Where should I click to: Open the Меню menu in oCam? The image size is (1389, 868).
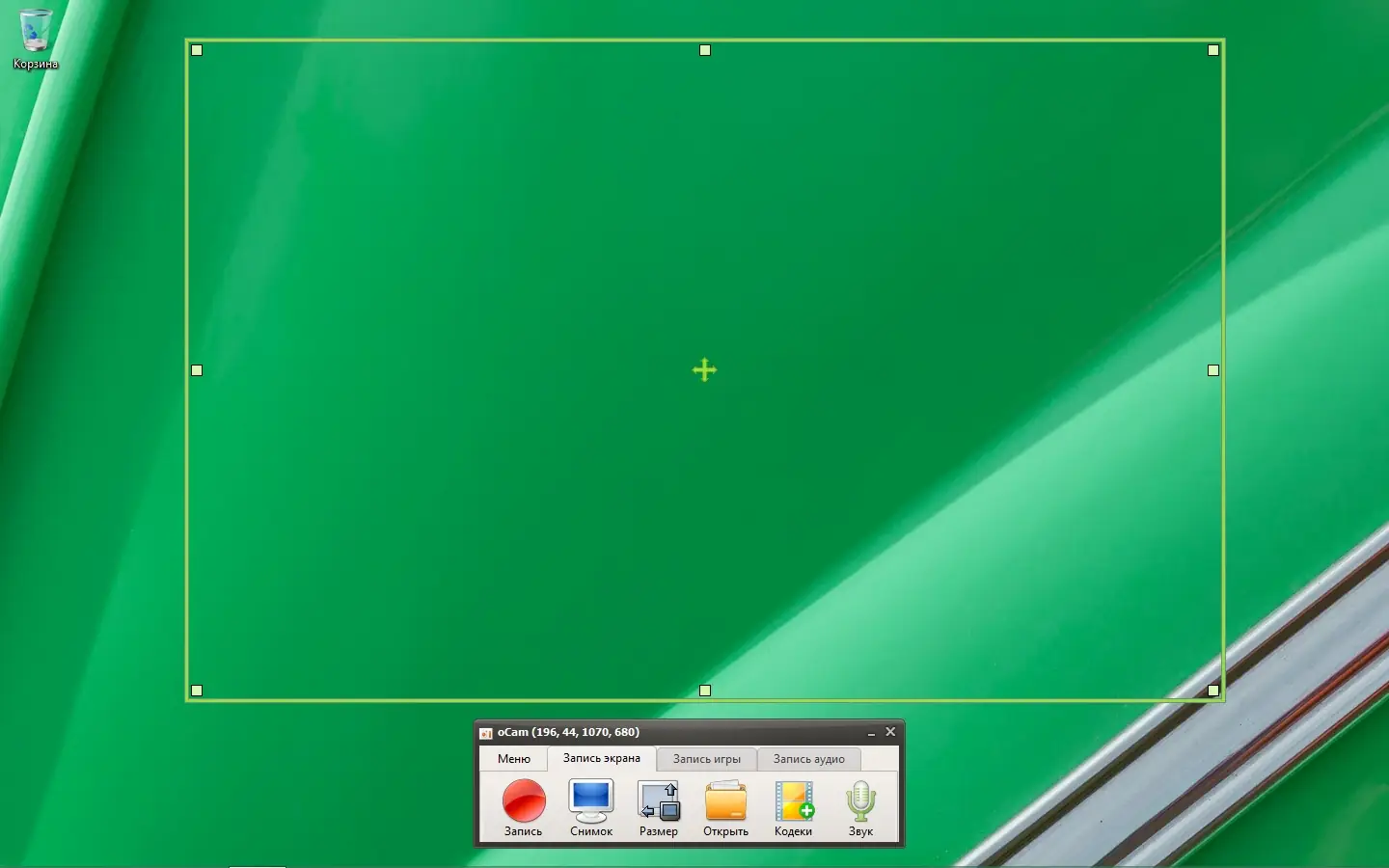coord(514,759)
